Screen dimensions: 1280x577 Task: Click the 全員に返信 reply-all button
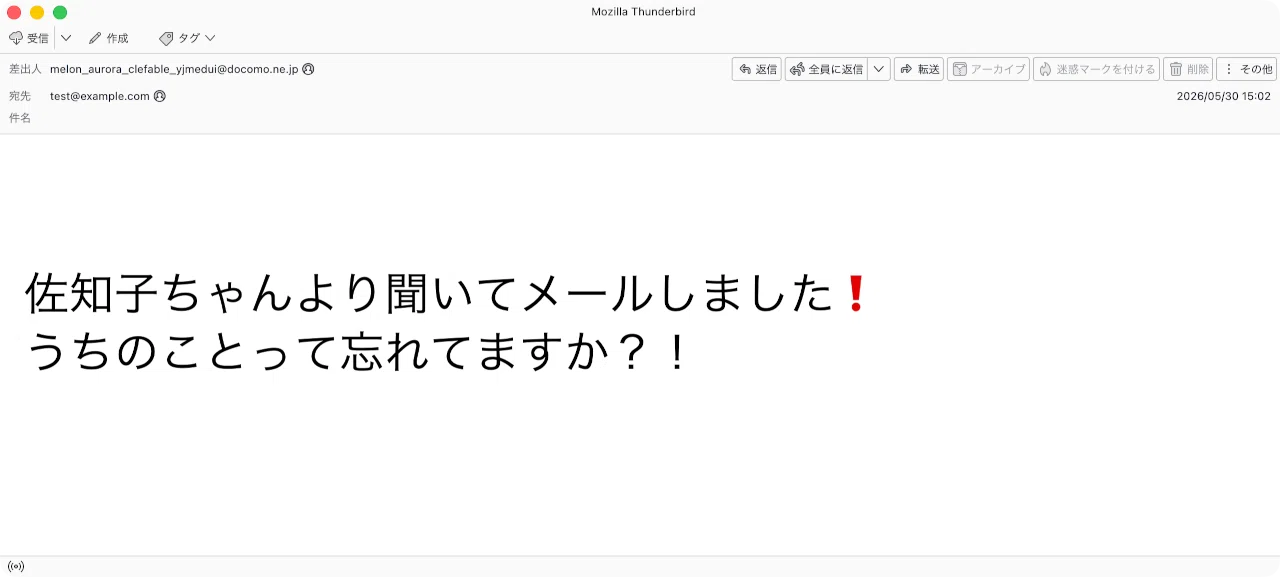(x=826, y=69)
